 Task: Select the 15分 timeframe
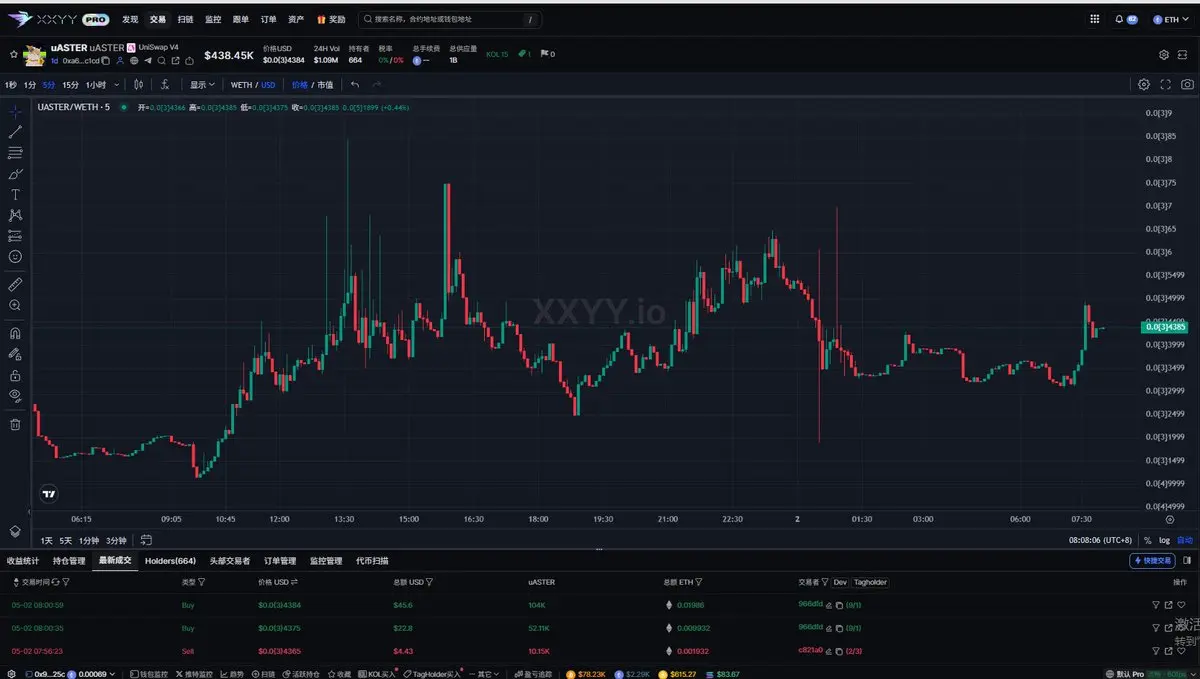[x=70, y=85]
